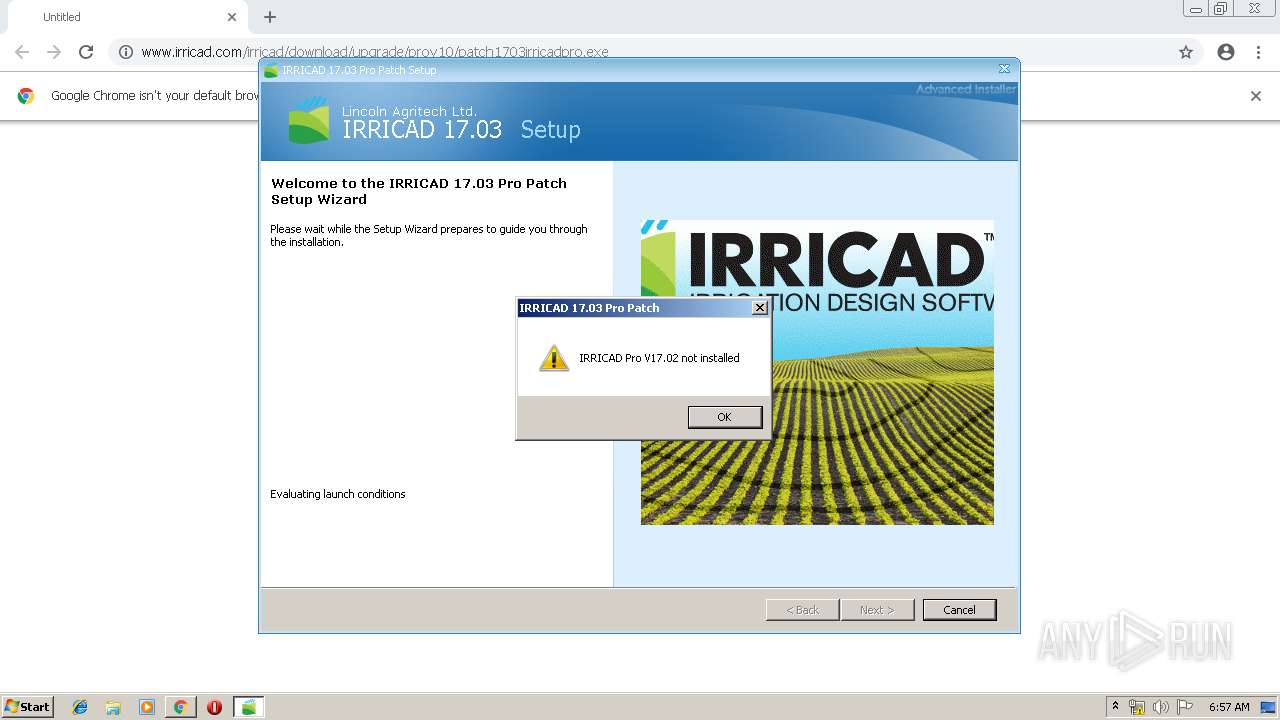Click the Chrome forward arrow
The width and height of the screenshot is (1280, 720).
pyautogui.click(x=54, y=52)
